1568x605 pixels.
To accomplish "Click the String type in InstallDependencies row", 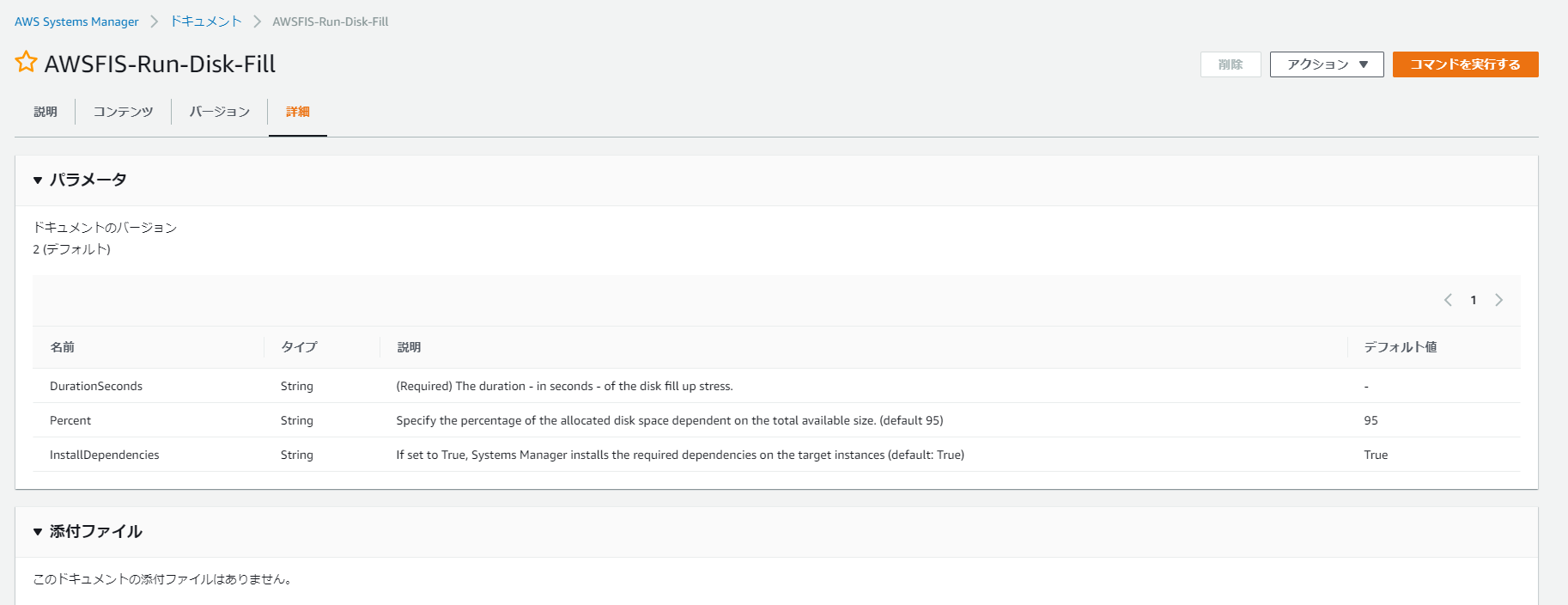I will coord(297,455).
